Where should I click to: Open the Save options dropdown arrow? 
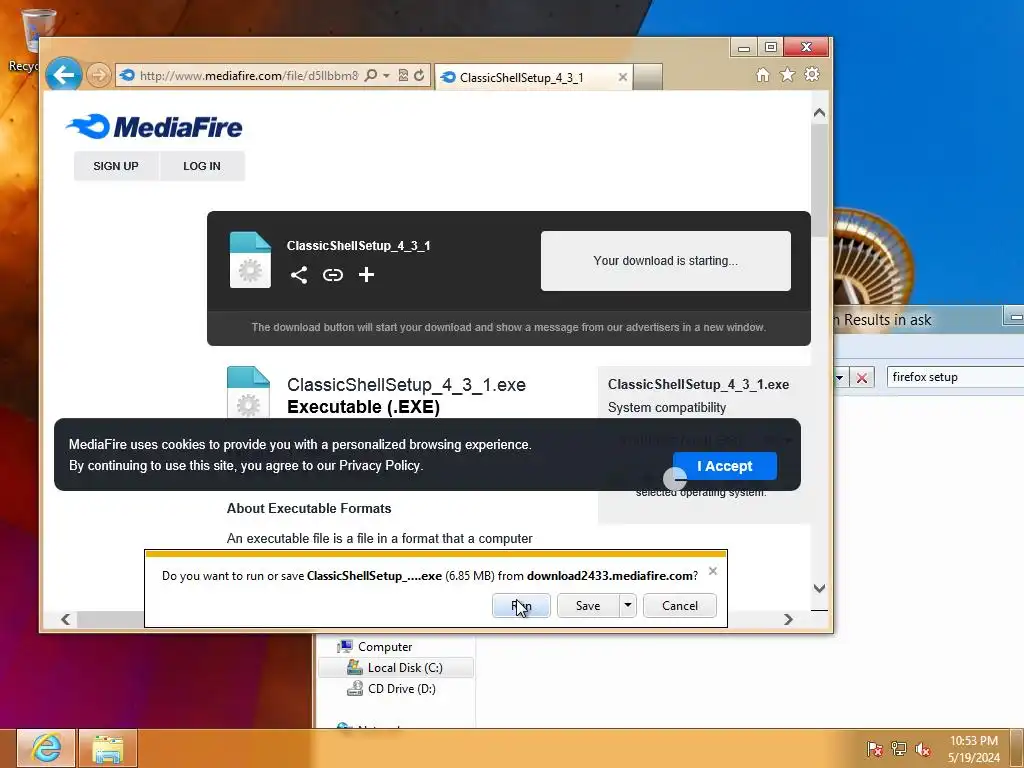(x=628, y=605)
